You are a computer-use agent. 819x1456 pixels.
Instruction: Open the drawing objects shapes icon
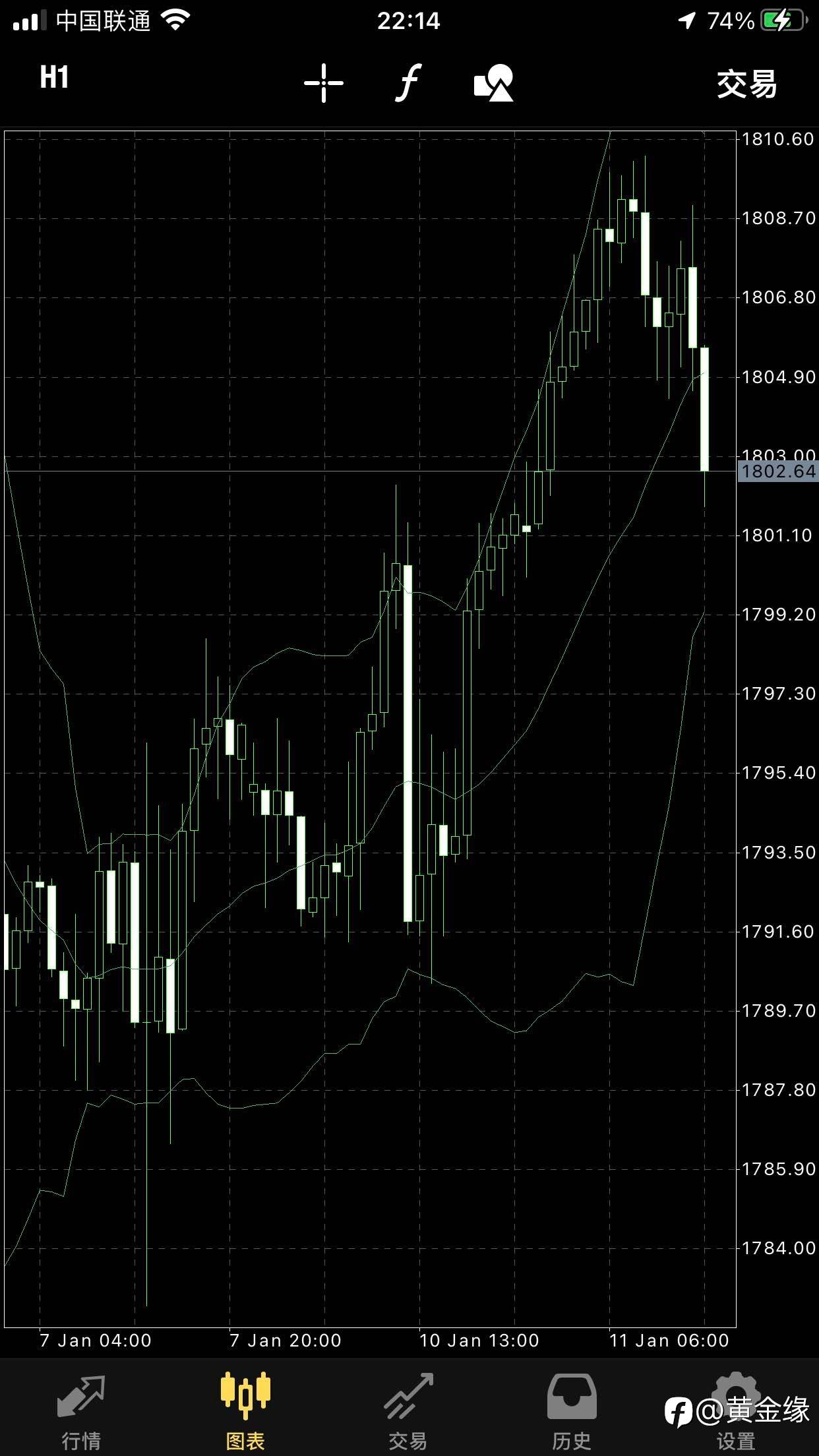[x=494, y=83]
